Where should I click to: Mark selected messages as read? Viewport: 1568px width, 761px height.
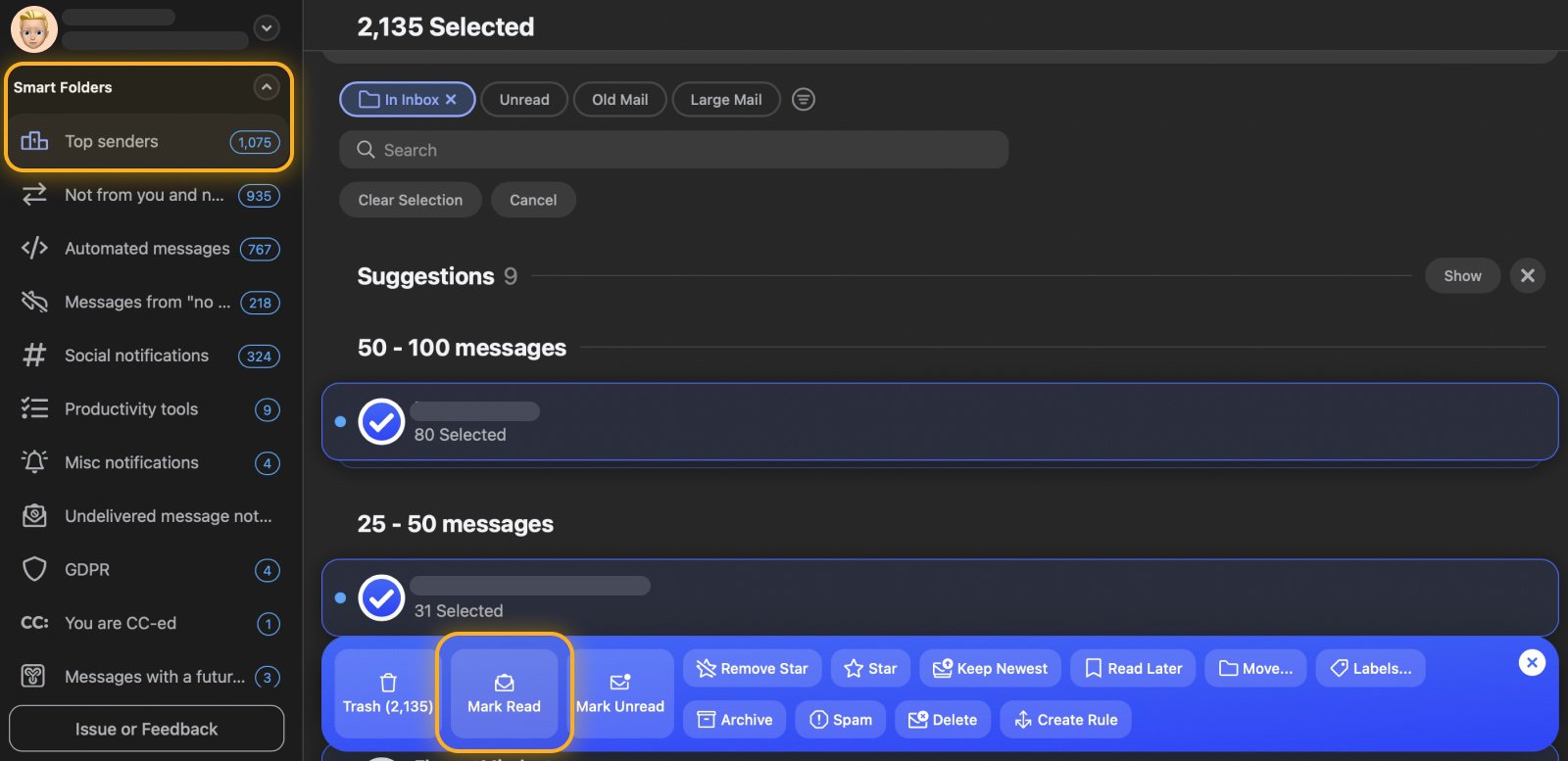click(x=504, y=692)
